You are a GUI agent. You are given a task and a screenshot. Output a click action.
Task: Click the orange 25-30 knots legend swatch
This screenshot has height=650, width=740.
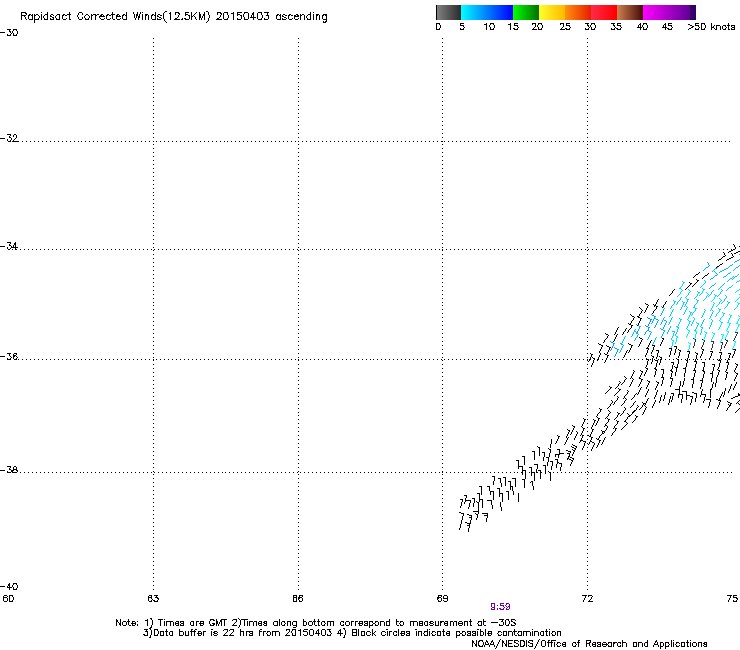pos(578,12)
